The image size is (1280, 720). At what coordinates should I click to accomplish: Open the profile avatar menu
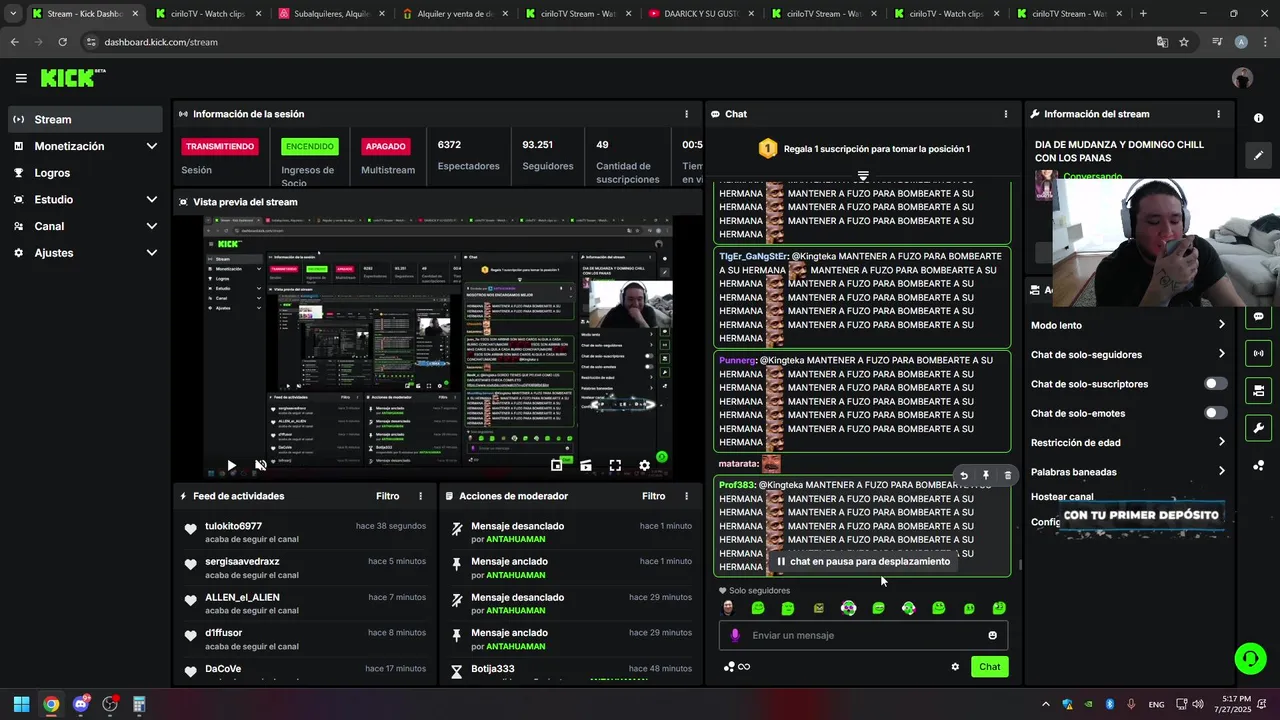[1242, 78]
